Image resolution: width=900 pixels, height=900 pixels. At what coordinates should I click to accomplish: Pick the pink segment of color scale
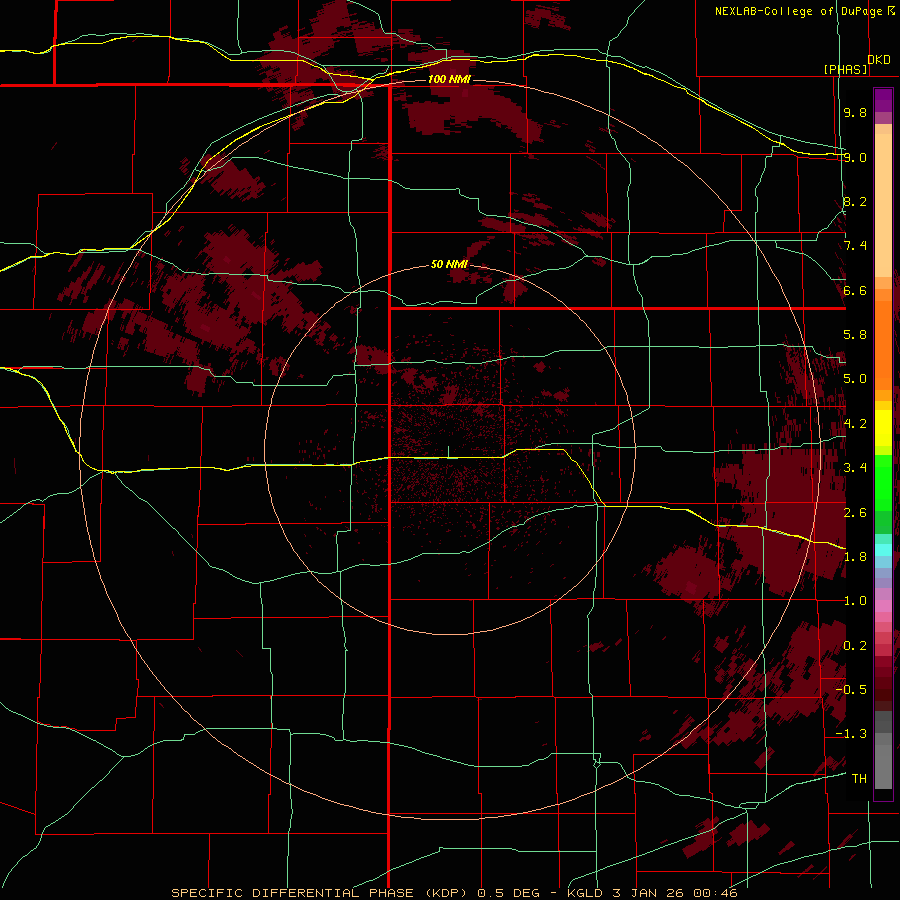(883, 606)
